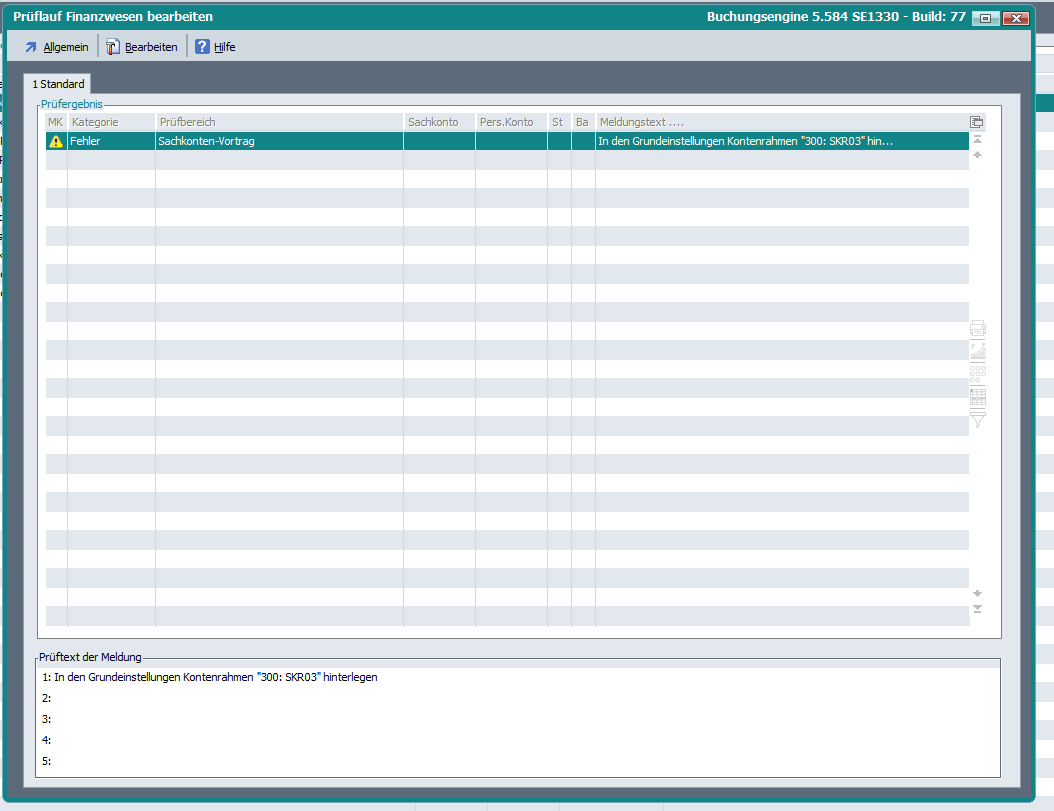Open the Bearbeiten menu
The image size is (1054, 811).
[142, 47]
